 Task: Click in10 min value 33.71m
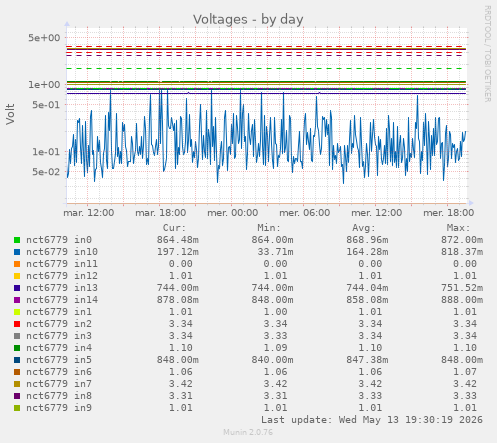275,252
